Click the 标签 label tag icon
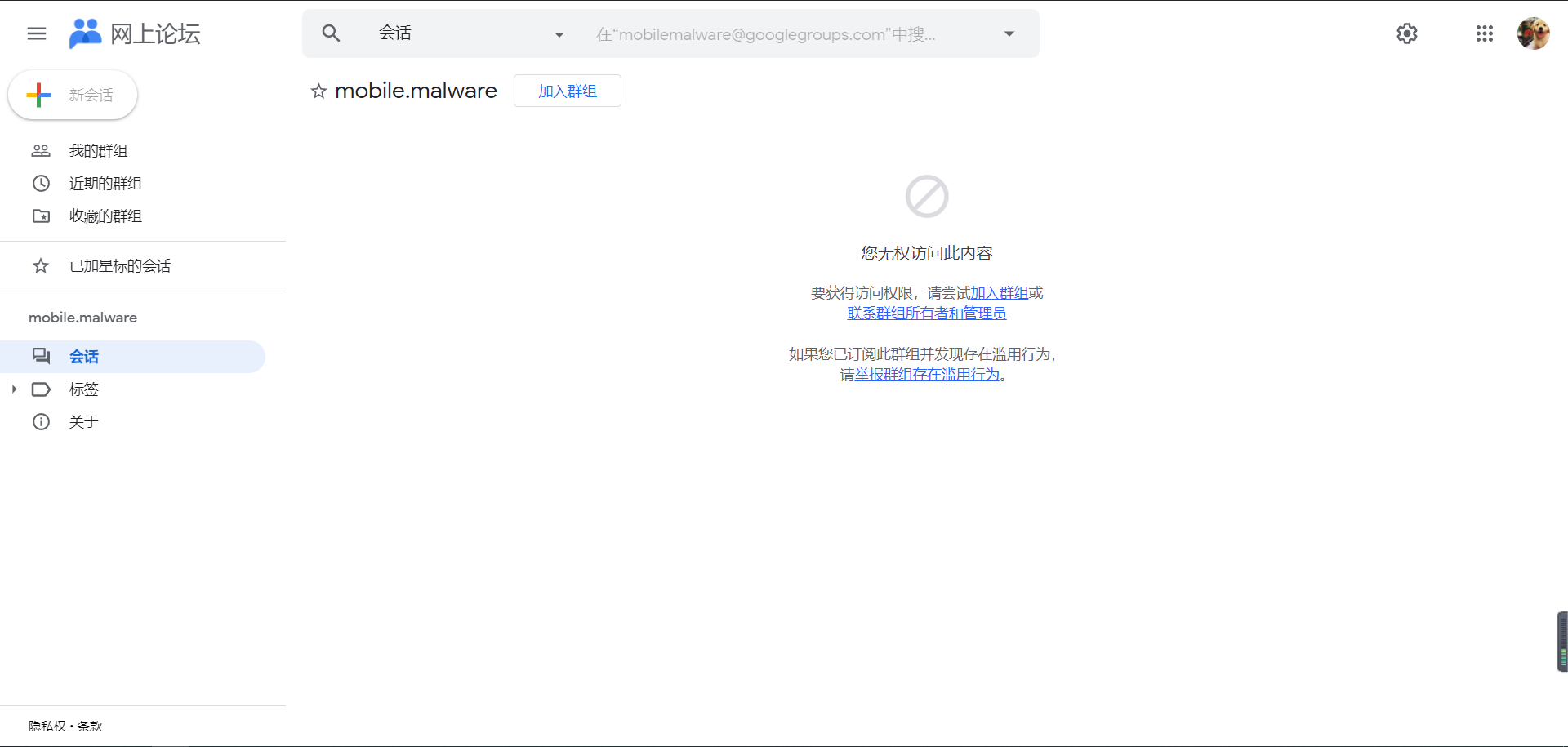This screenshot has width=1568, height=747. (42, 389)
